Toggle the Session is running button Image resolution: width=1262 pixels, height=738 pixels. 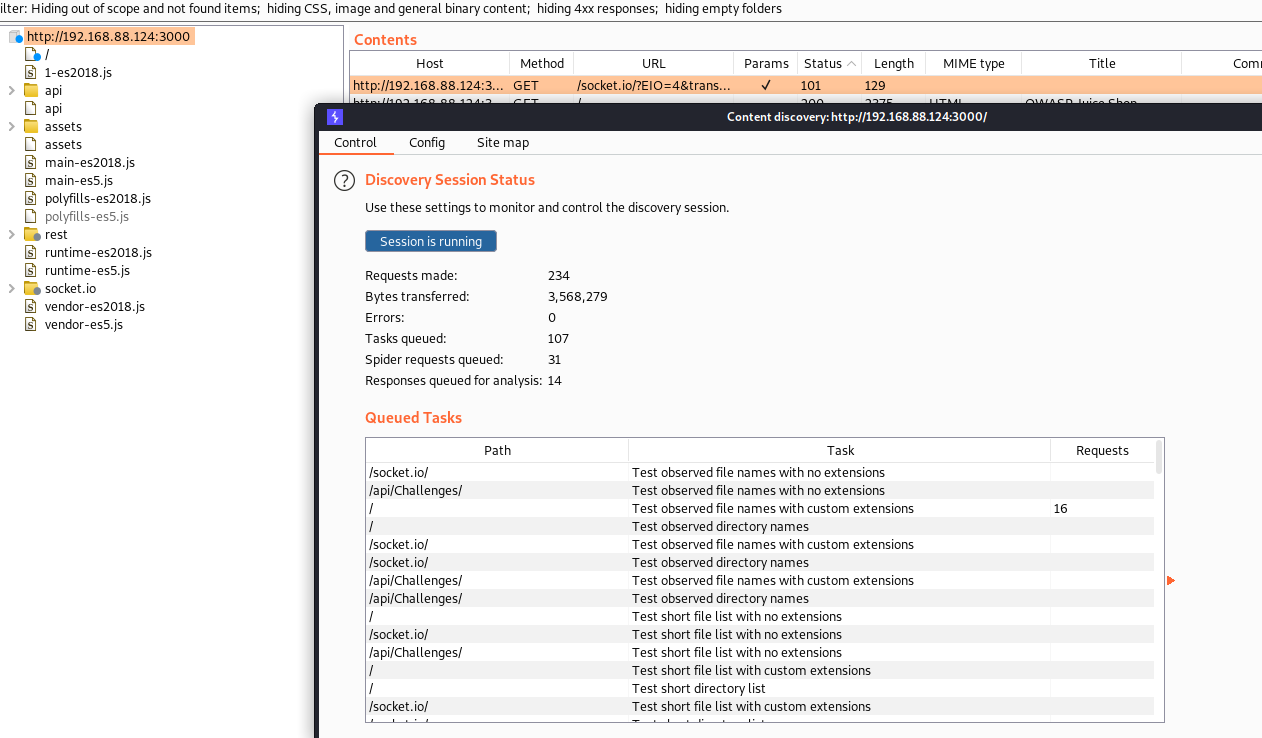(x=430, y=241)
